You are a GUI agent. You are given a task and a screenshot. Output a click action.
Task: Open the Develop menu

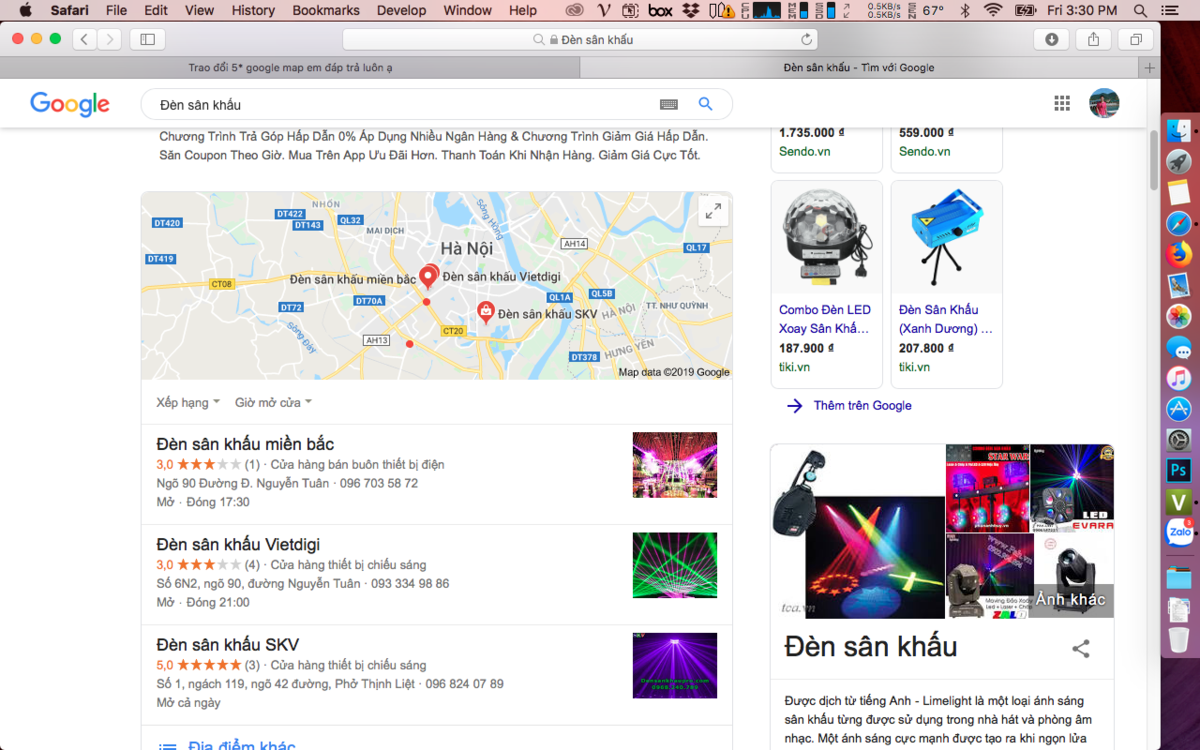401,10
